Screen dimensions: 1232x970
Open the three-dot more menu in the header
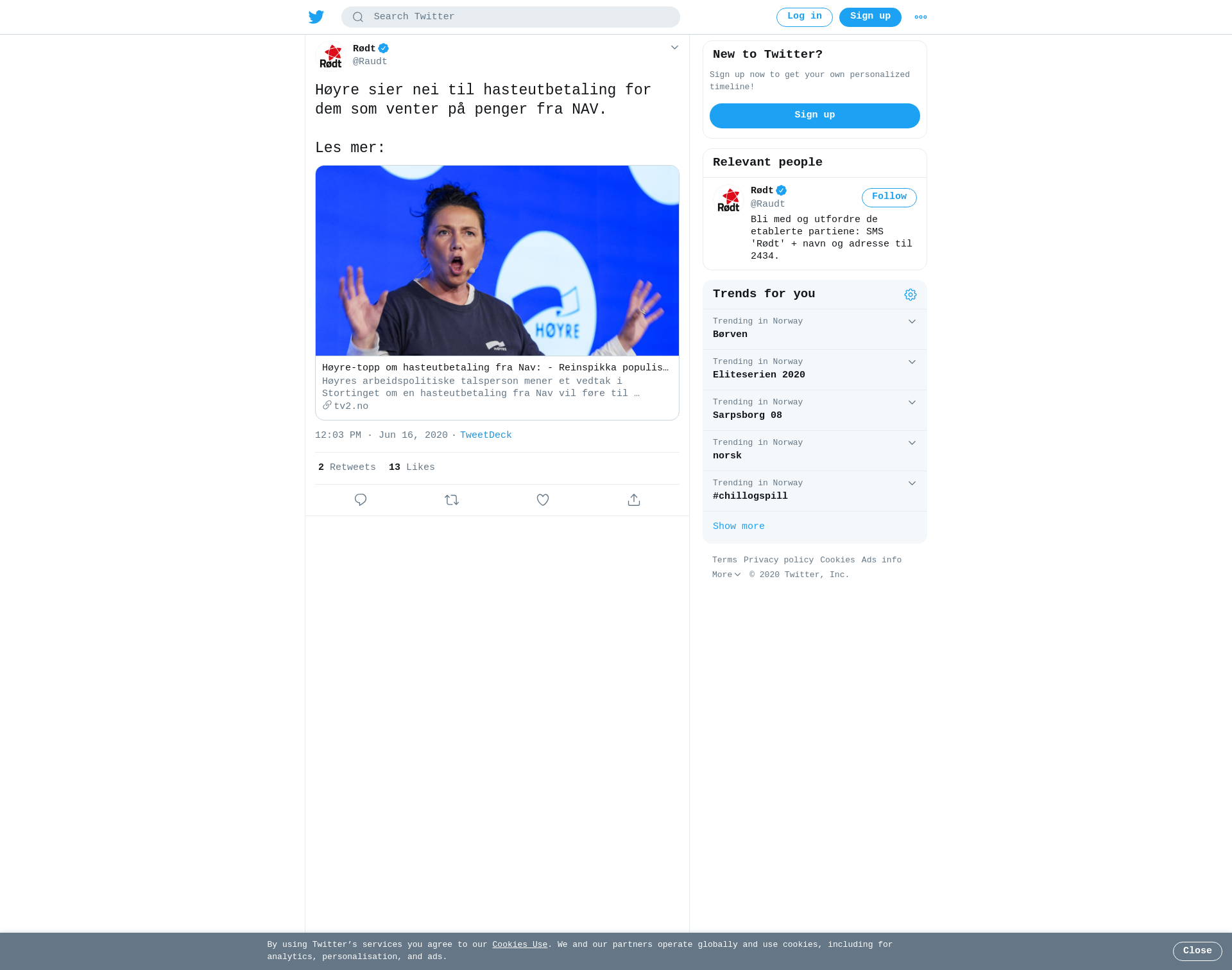tap(921, 17)
